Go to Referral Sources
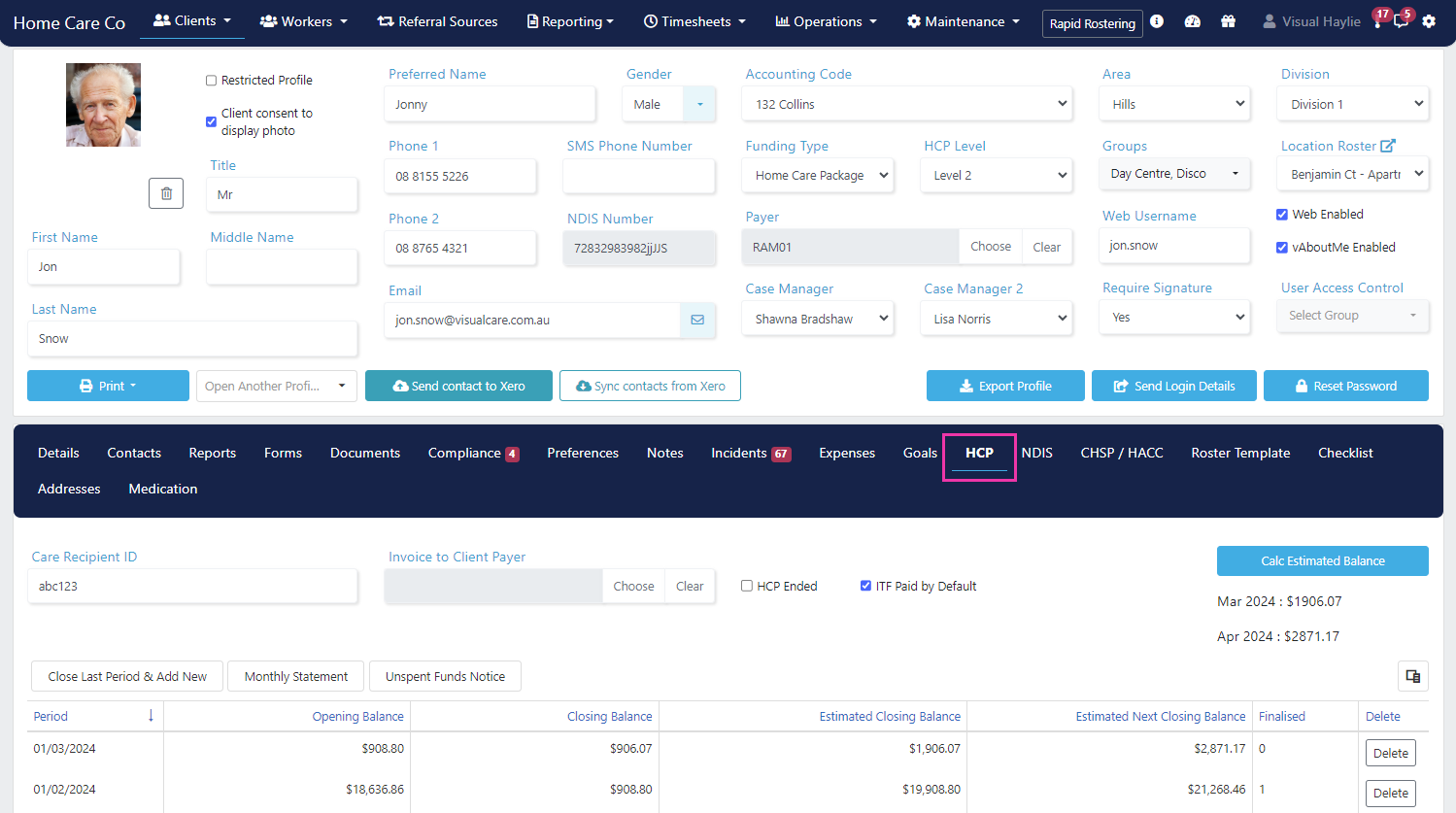 click(x=437, y=21)
